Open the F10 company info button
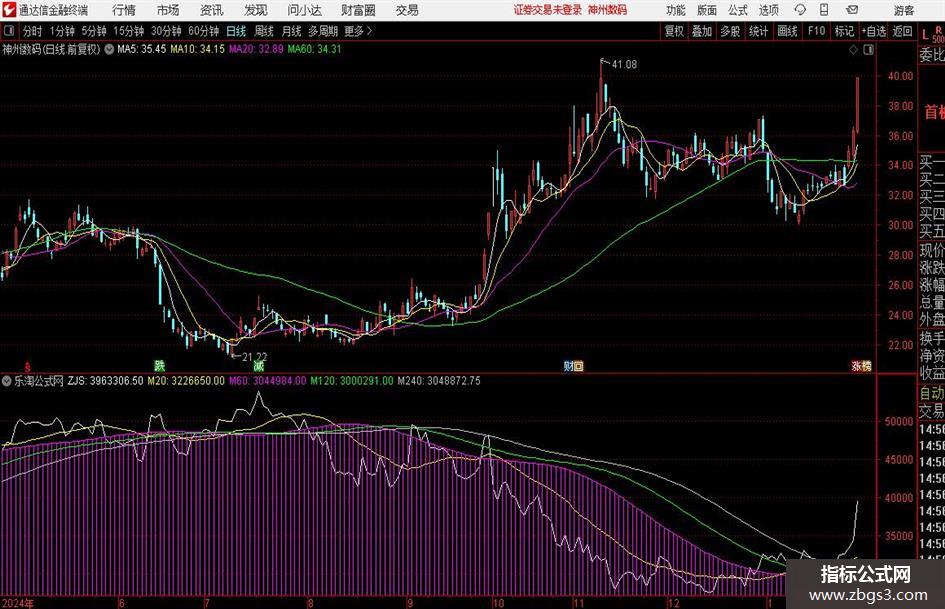 click(816, 31)
